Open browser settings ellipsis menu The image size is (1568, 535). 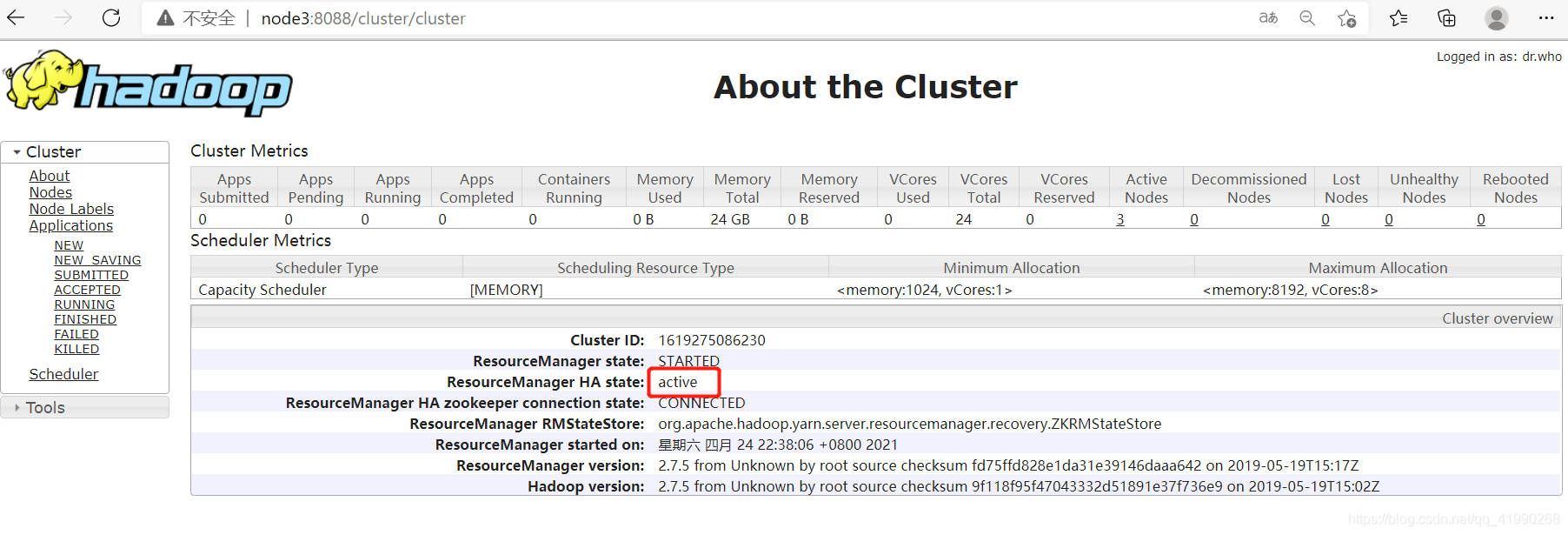click(x=1546, y=17)
